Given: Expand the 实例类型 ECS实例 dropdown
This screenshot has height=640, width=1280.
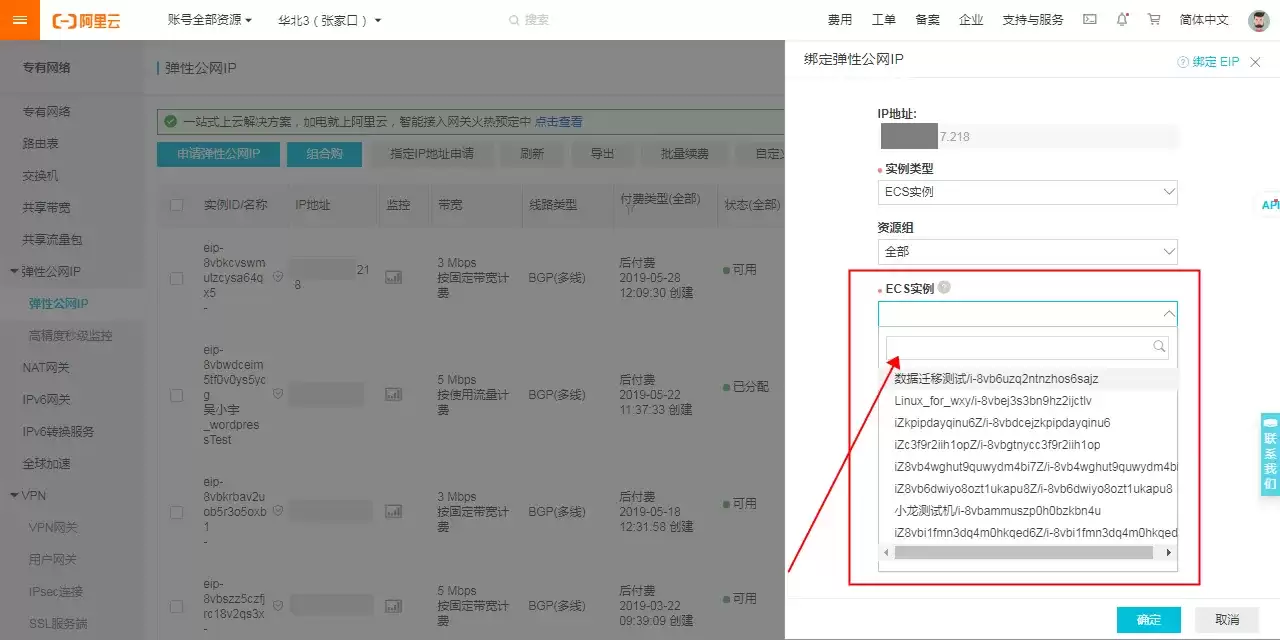Looking at the screenshot, I should click(x=1027, y=192).
